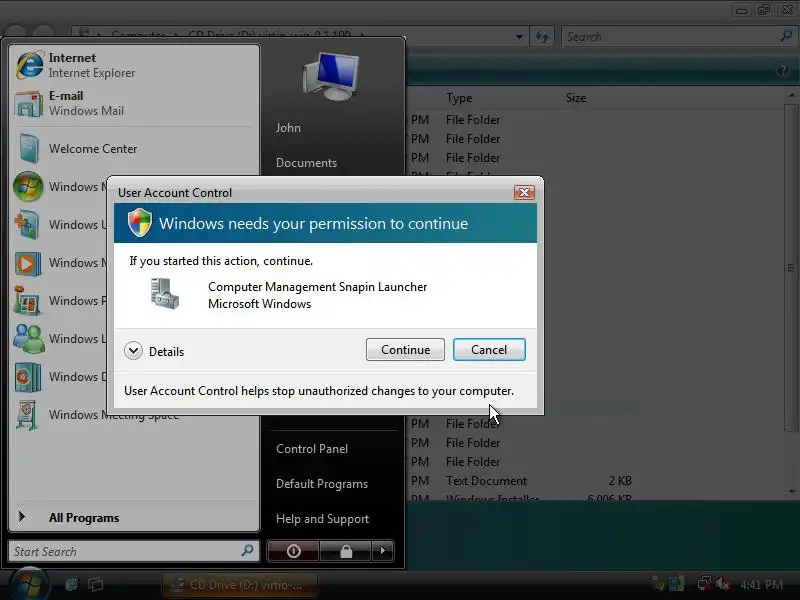The image size is (800, 600).
Task: Open Default Programs from Start menu
Action: [322, 484]
